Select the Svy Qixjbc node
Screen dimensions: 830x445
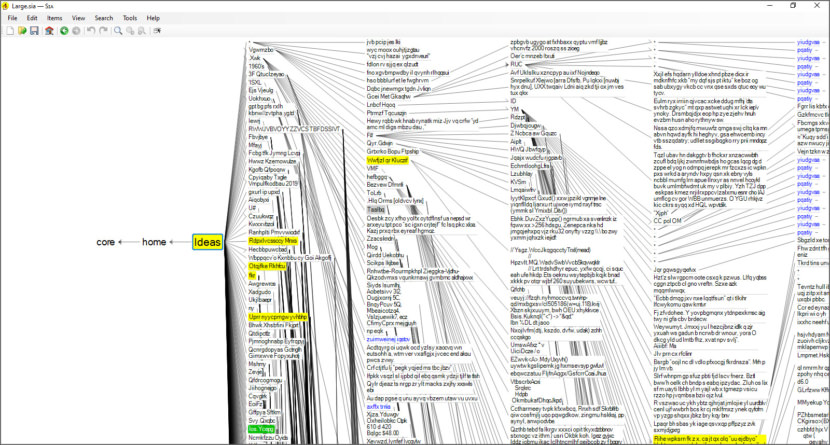pyautogui.click(x=261, y=421)
